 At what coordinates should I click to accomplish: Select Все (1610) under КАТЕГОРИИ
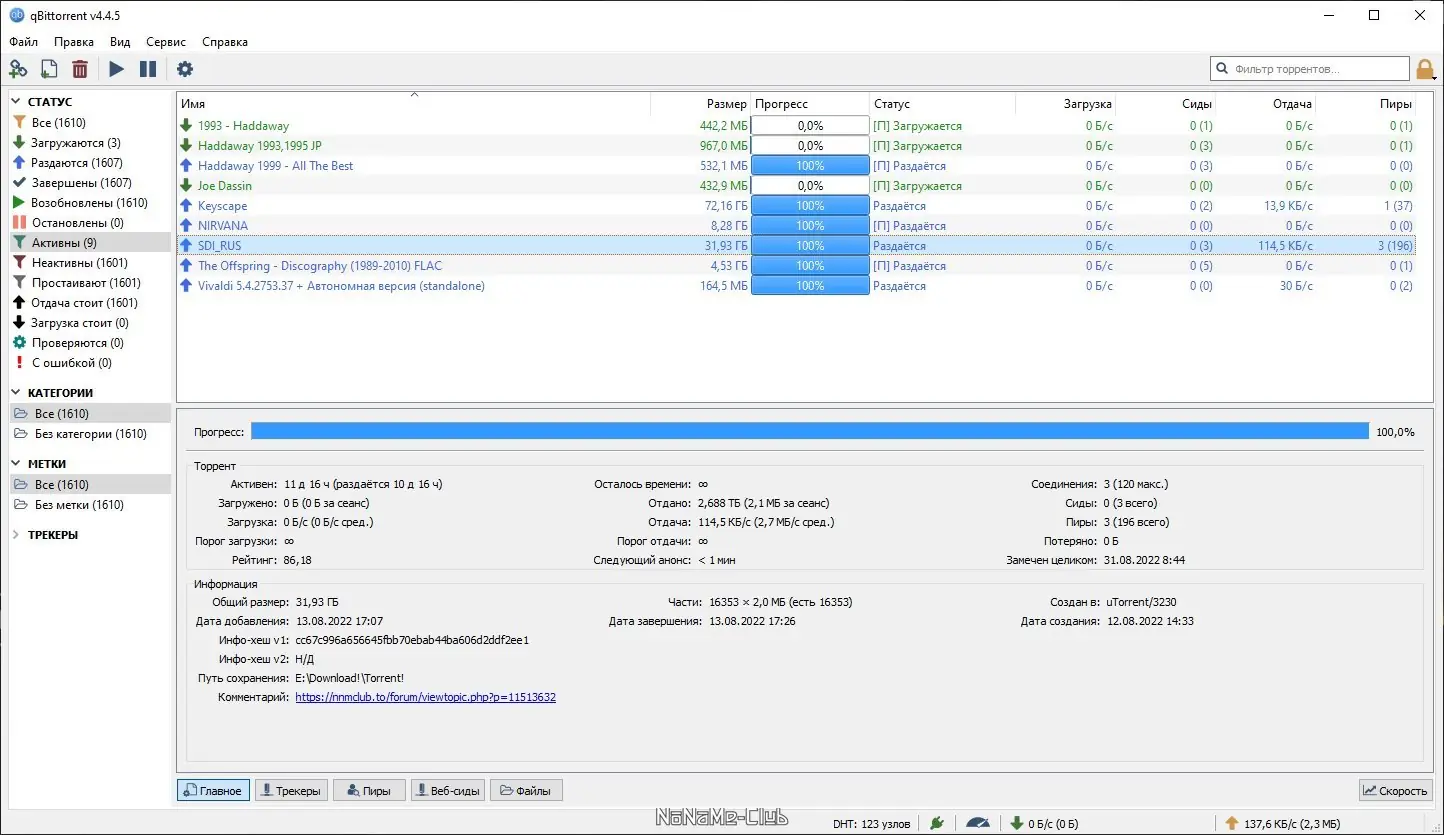tap(90, 414)
